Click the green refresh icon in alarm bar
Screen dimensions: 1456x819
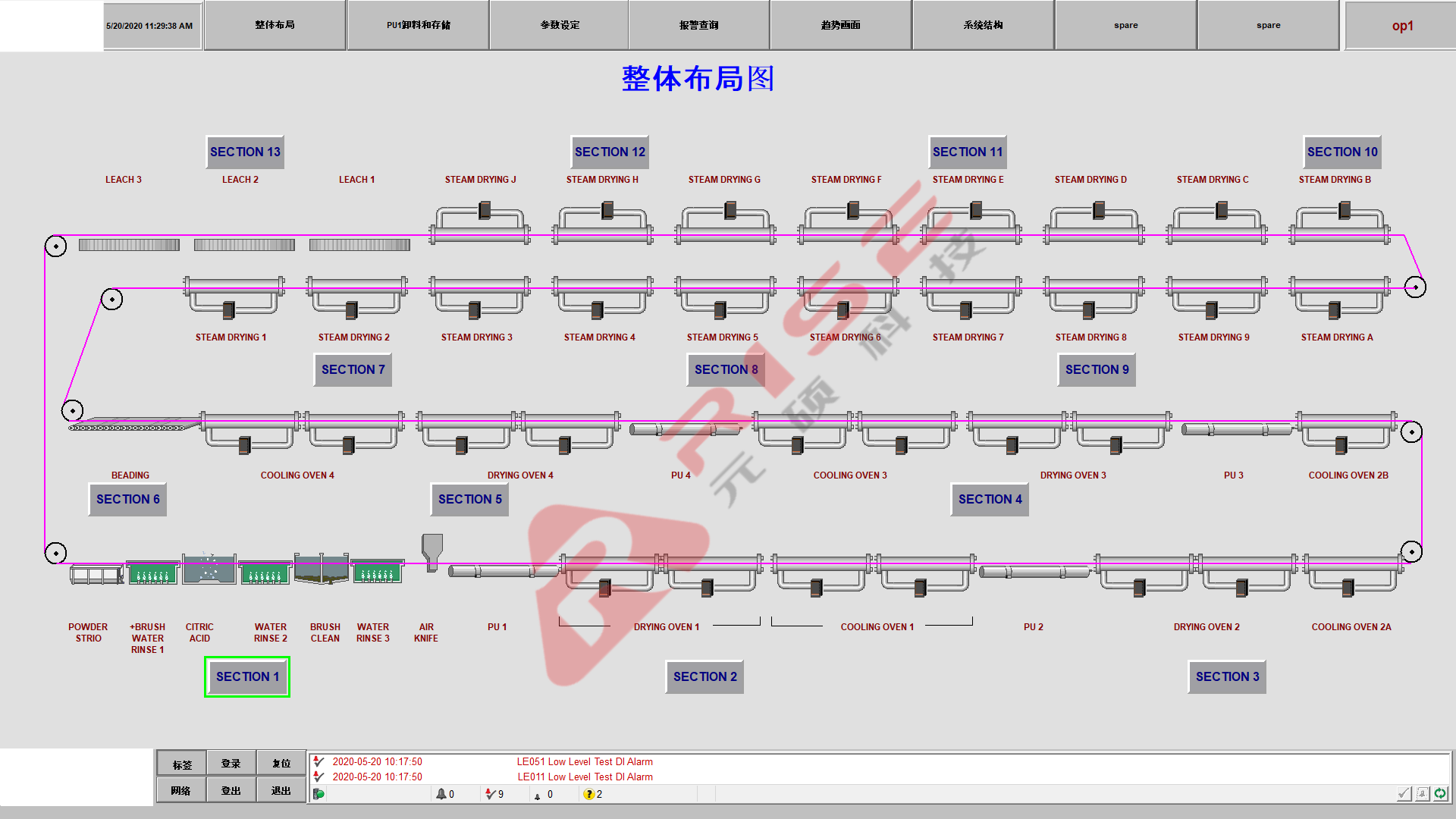pos(1439,793)
